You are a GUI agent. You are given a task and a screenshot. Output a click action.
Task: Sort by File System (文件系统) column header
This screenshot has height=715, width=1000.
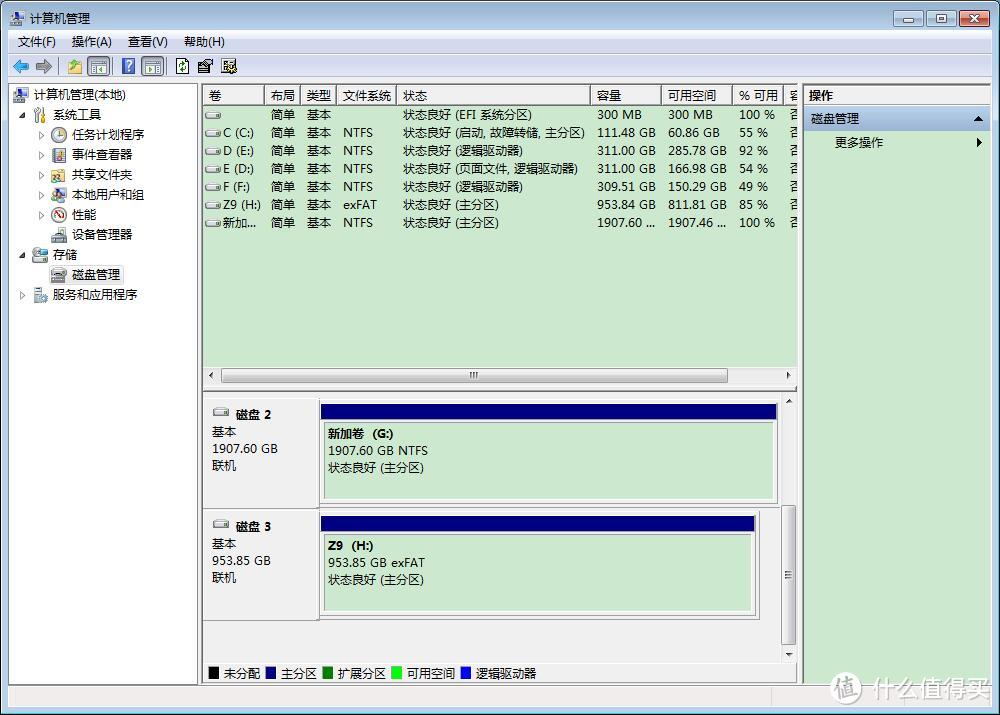click(367, 96)
